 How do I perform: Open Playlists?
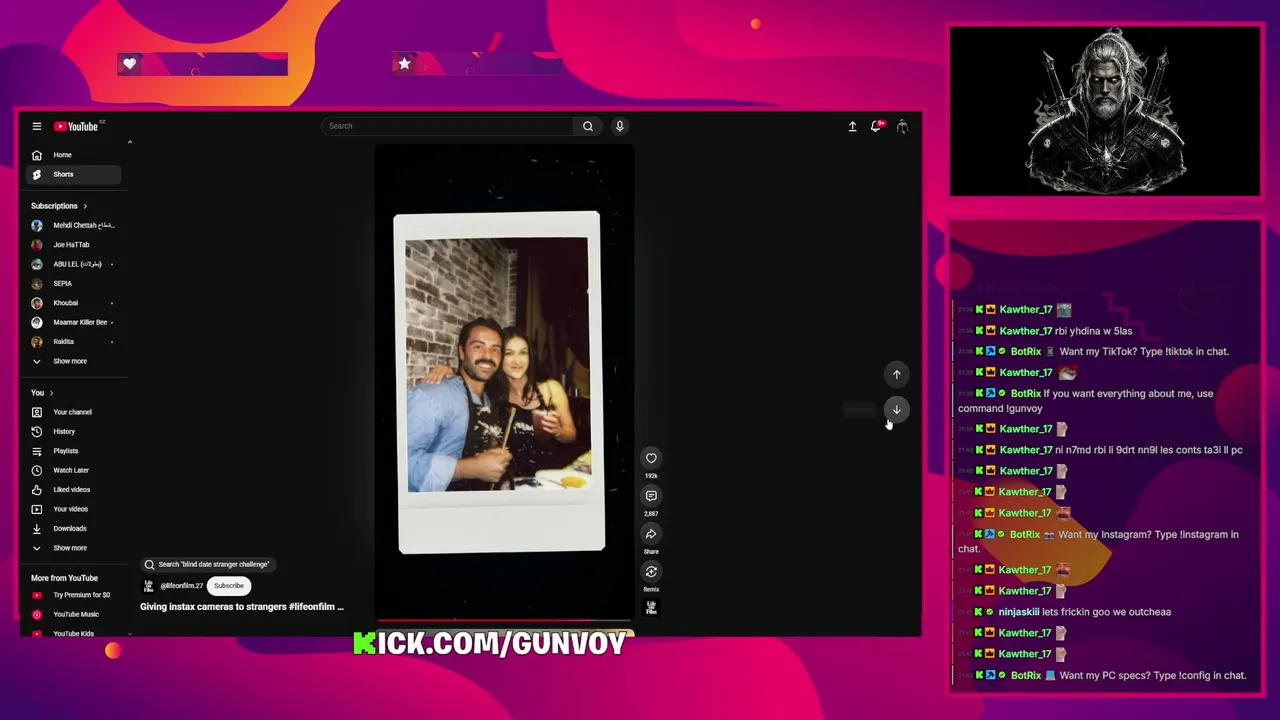[x=73, y=451]
